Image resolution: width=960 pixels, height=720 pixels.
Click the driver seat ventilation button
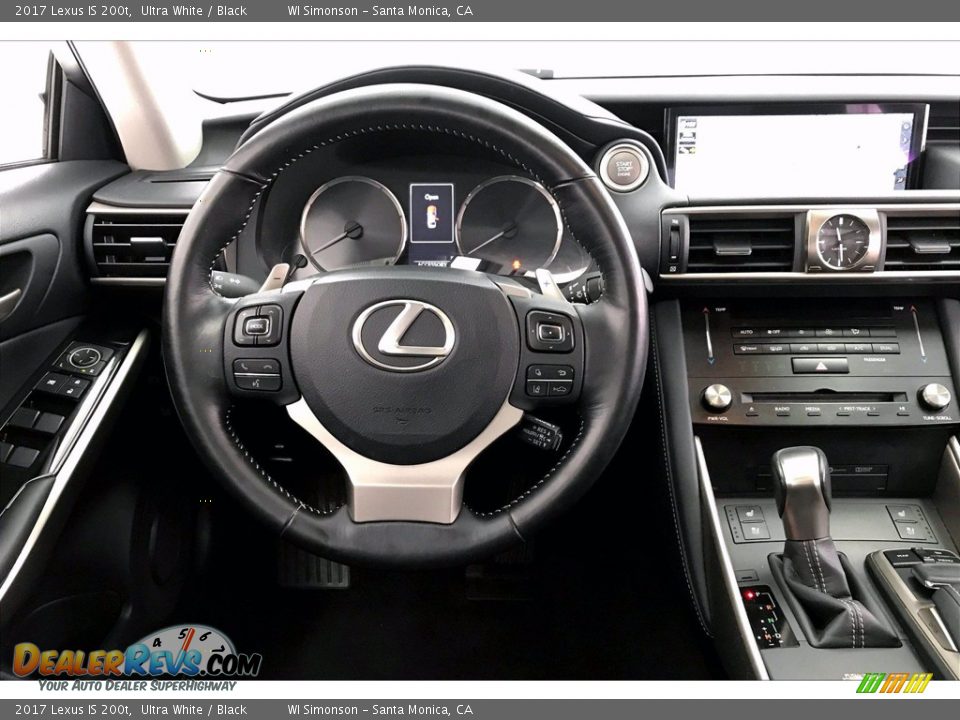pos(754,530)
